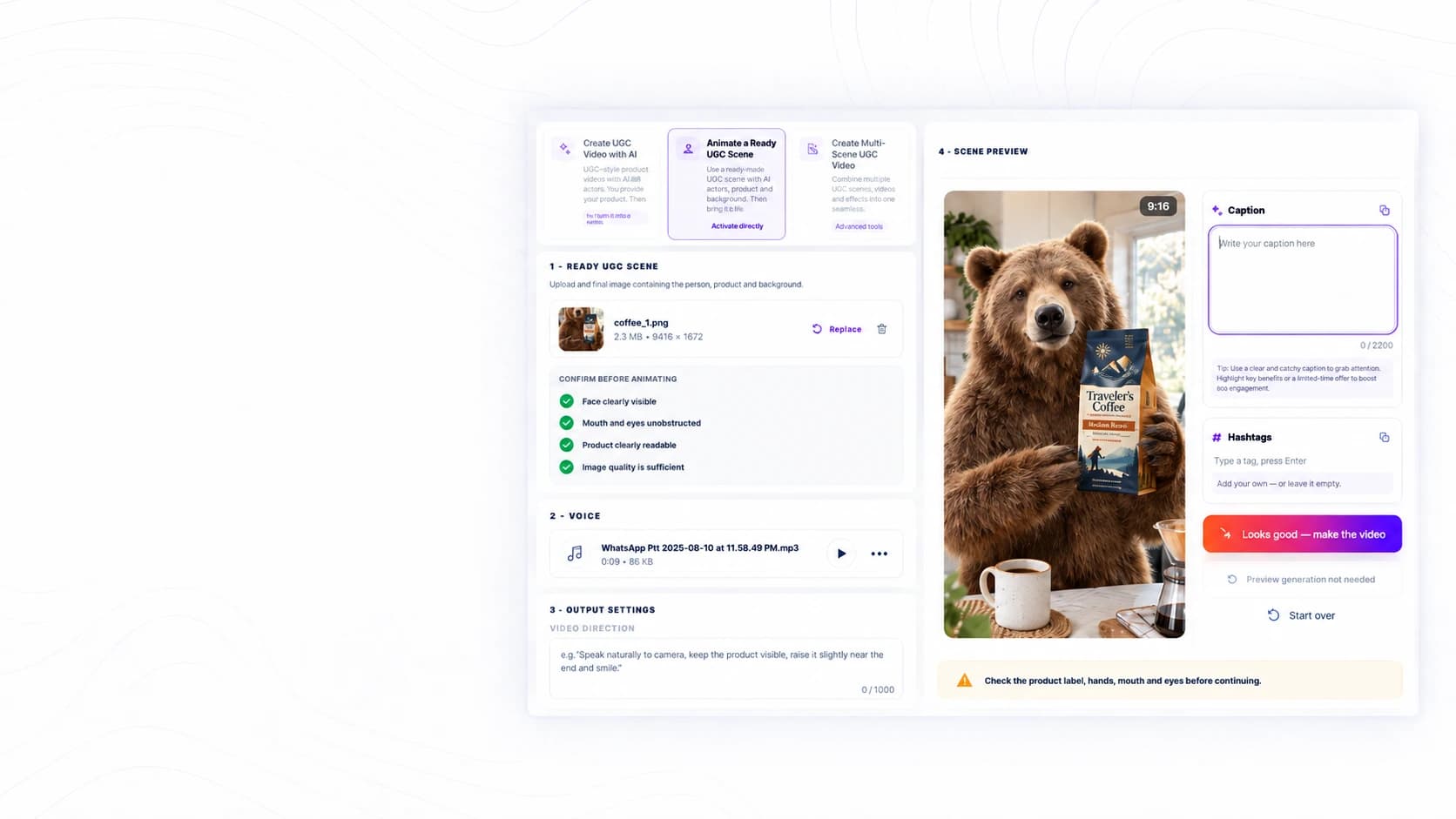
Task: Click the Advanced tools link
Action: (x=859, y=226)
